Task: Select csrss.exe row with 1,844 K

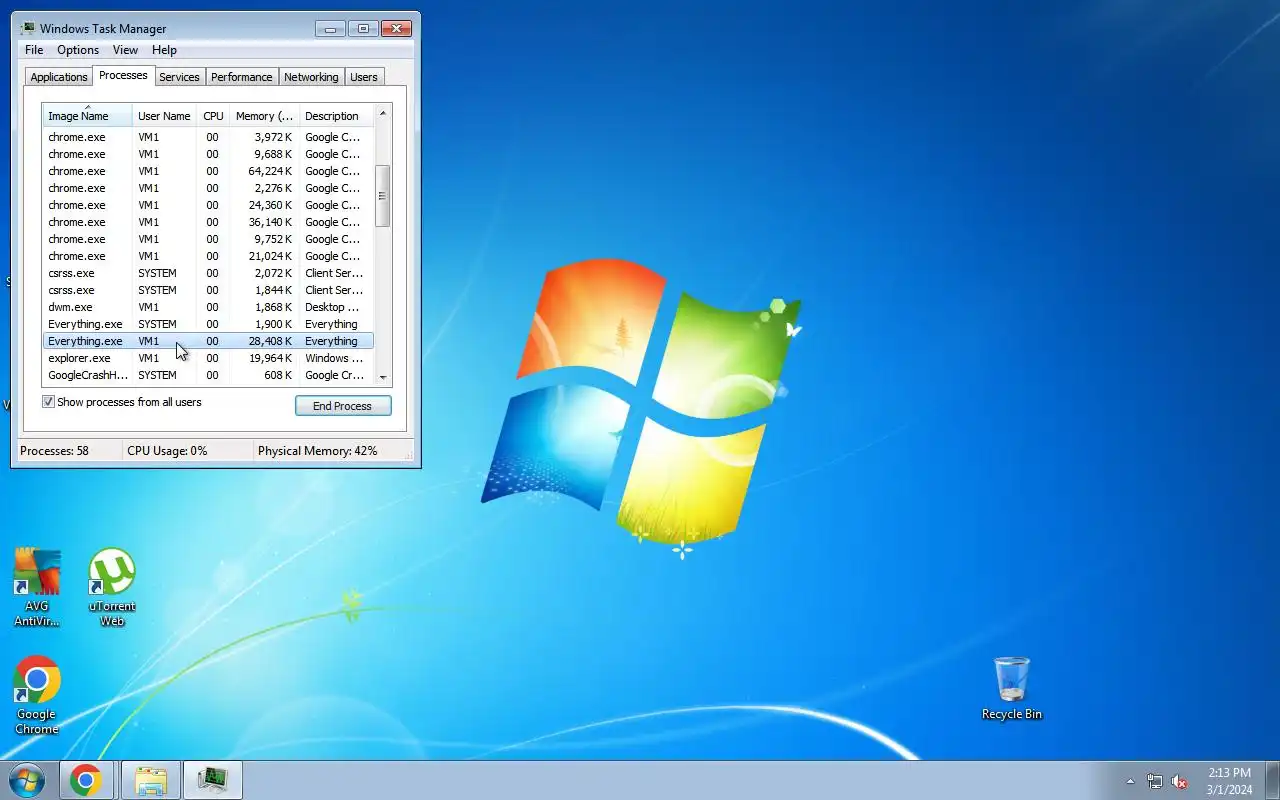Action: (208, 290)
